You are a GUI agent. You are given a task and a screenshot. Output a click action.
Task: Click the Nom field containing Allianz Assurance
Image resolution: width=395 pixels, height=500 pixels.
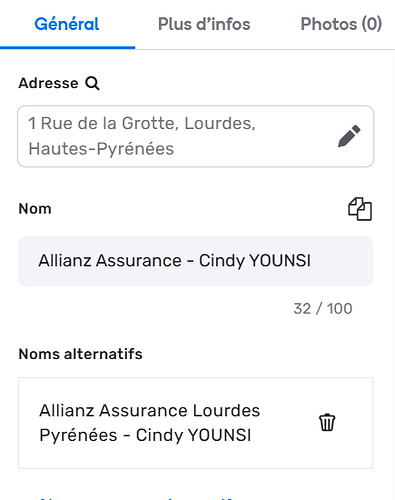pos(195,261)
